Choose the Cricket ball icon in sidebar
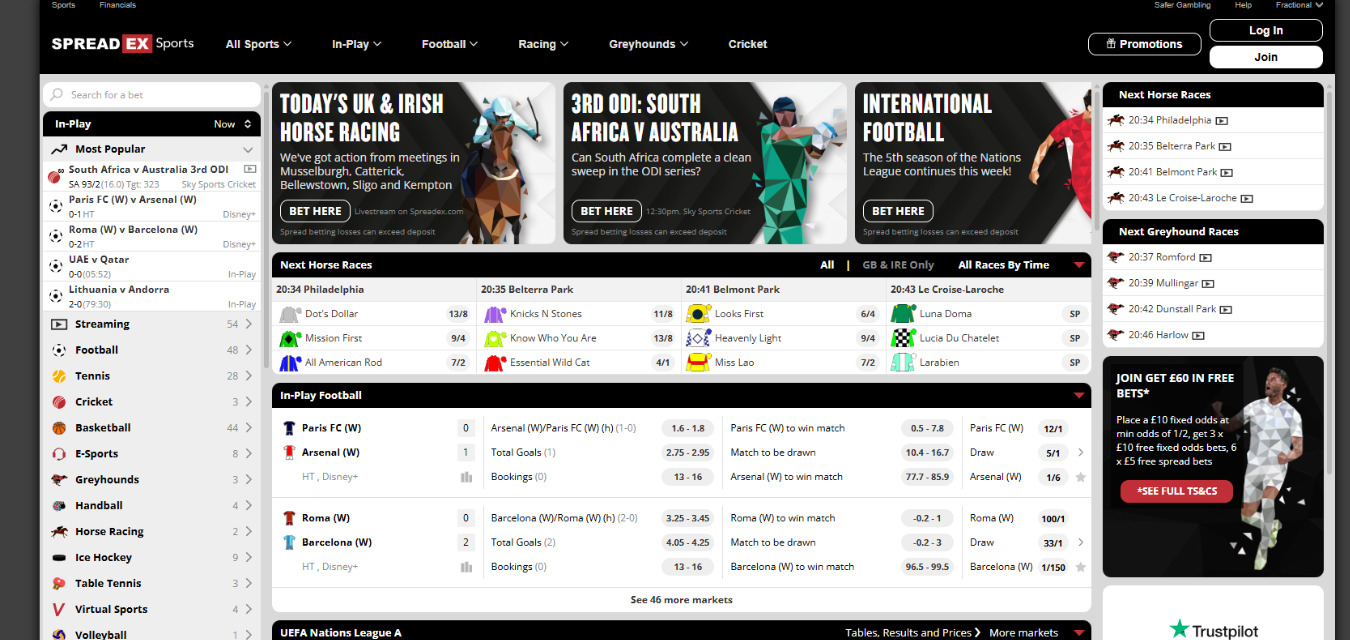1350x640 pixels. [59, 402]
